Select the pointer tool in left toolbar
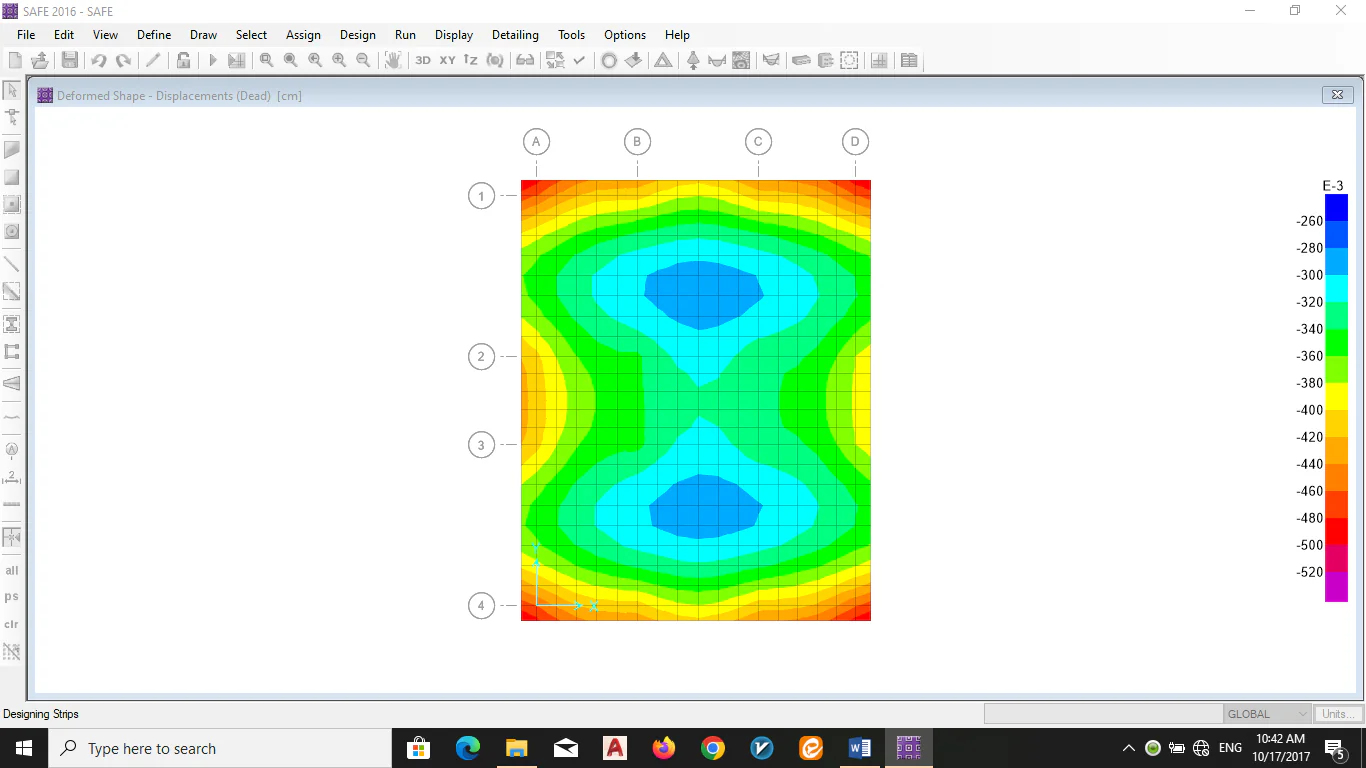The height and width of the screenshot is (768, 1366). point(12,90)
